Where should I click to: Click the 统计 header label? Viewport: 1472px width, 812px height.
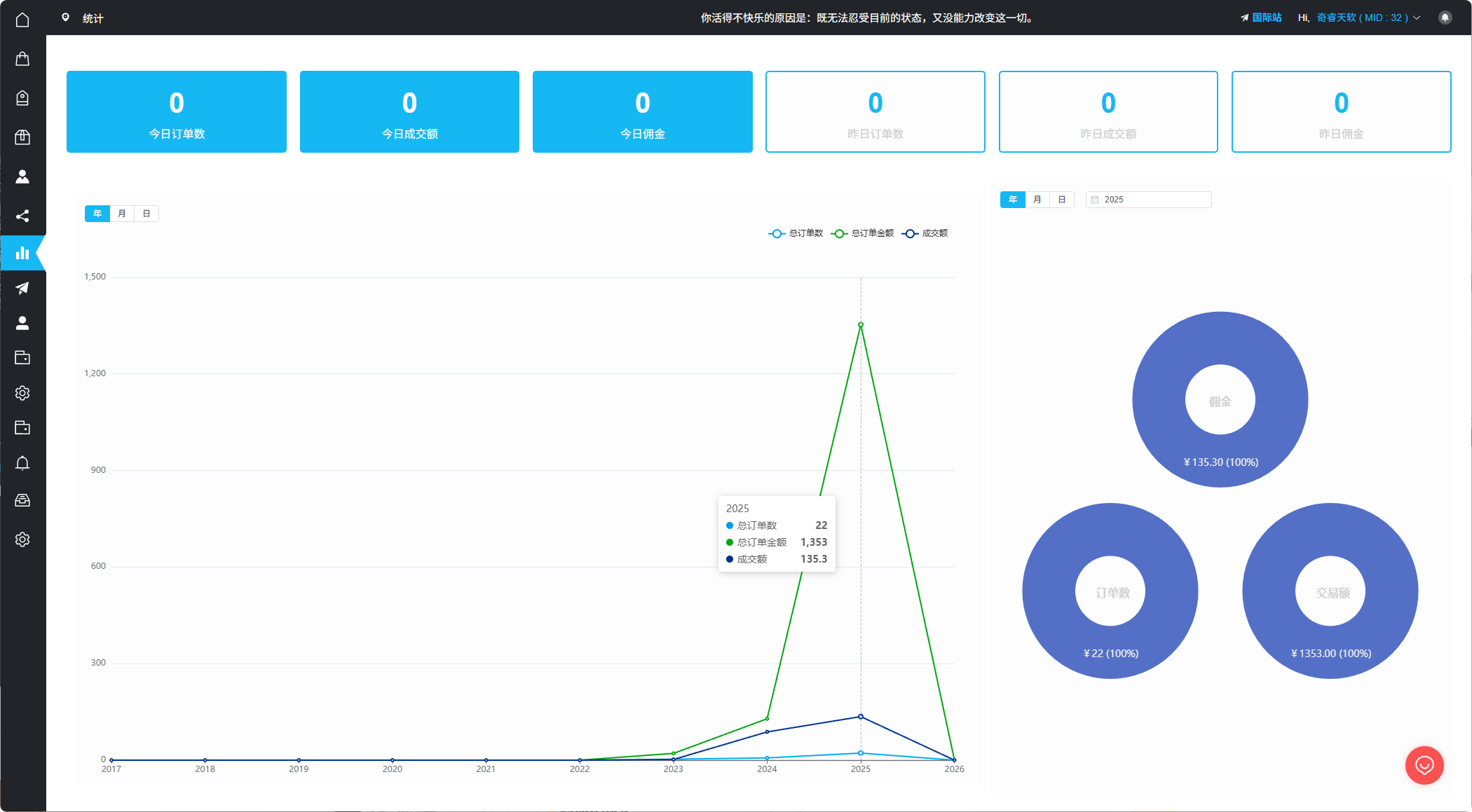(x=93, y=18)
